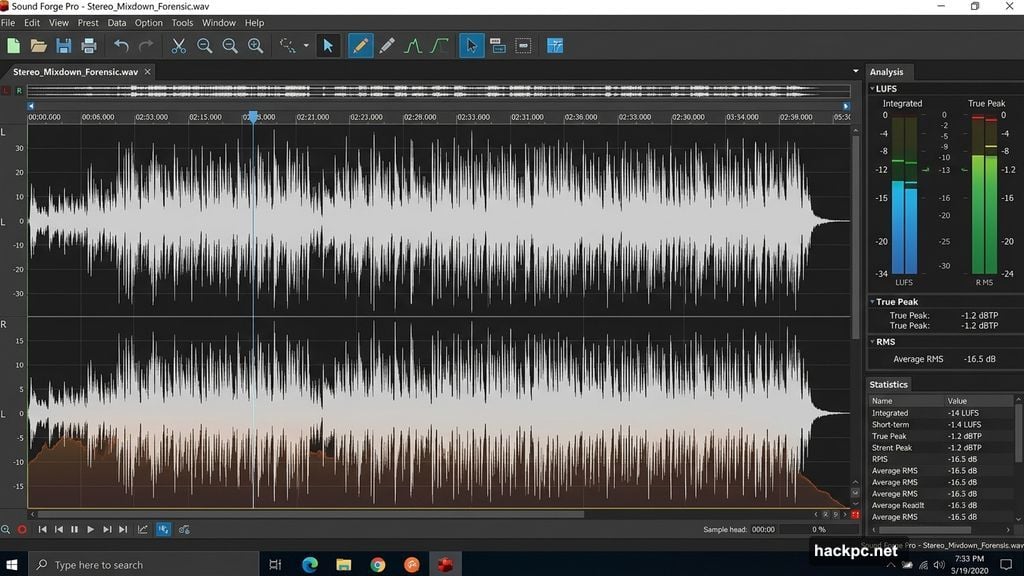Cut the selection with the Scissors icon
This screenshot has width=1024, height=576.
point(178,45)
